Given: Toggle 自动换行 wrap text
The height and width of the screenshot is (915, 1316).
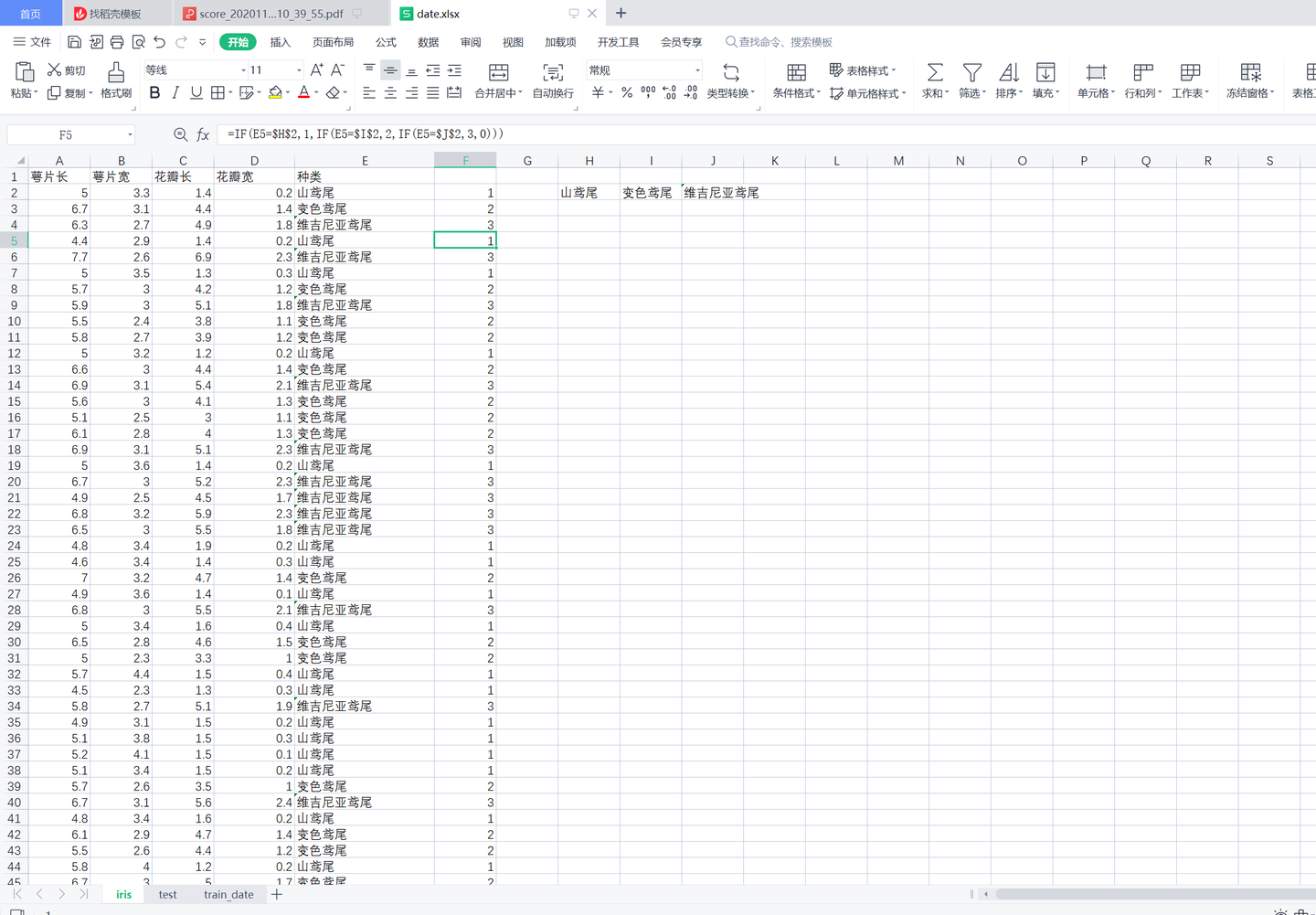Looking at the screenshot, I should click(553, 80).
